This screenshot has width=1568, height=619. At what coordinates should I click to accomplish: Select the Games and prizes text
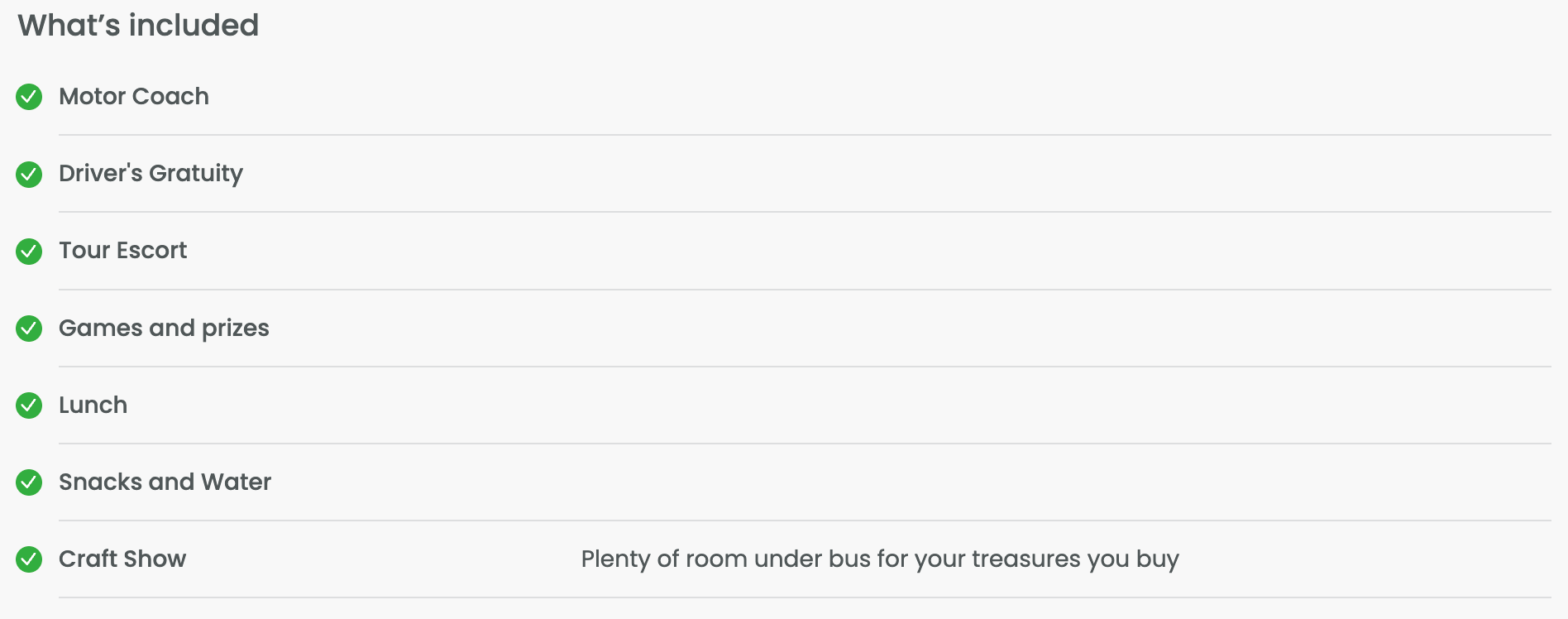(164, 329)
